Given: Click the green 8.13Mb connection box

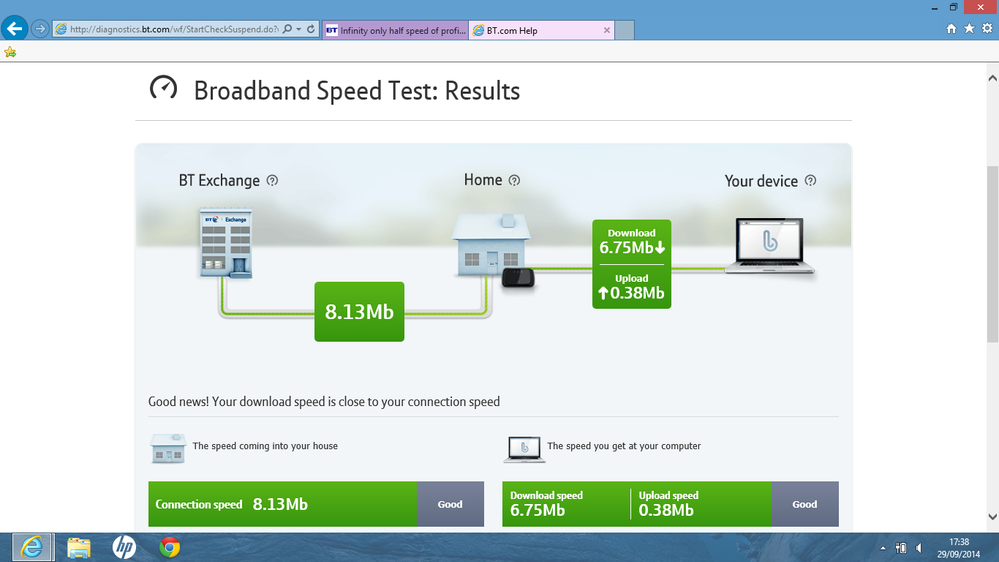Looking at the screenshot, I should [x=359, y=312].
